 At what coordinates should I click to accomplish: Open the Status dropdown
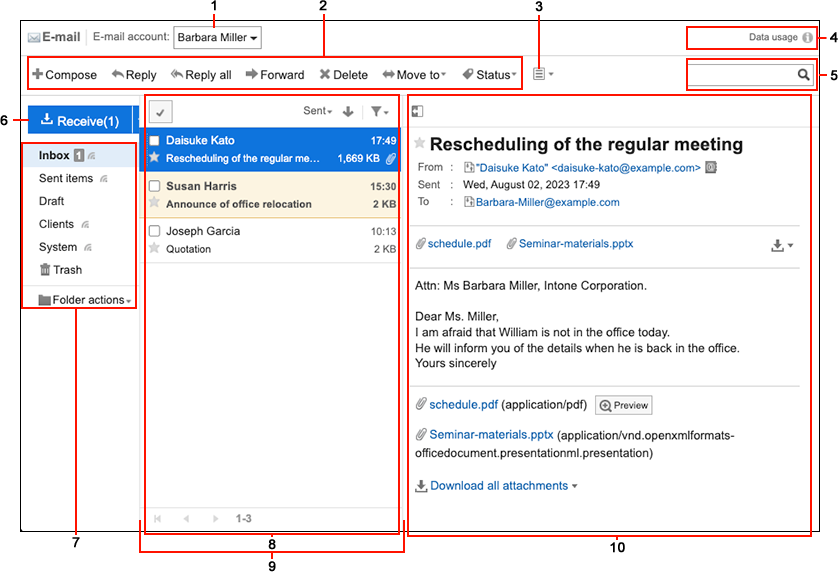pos(489,74)
